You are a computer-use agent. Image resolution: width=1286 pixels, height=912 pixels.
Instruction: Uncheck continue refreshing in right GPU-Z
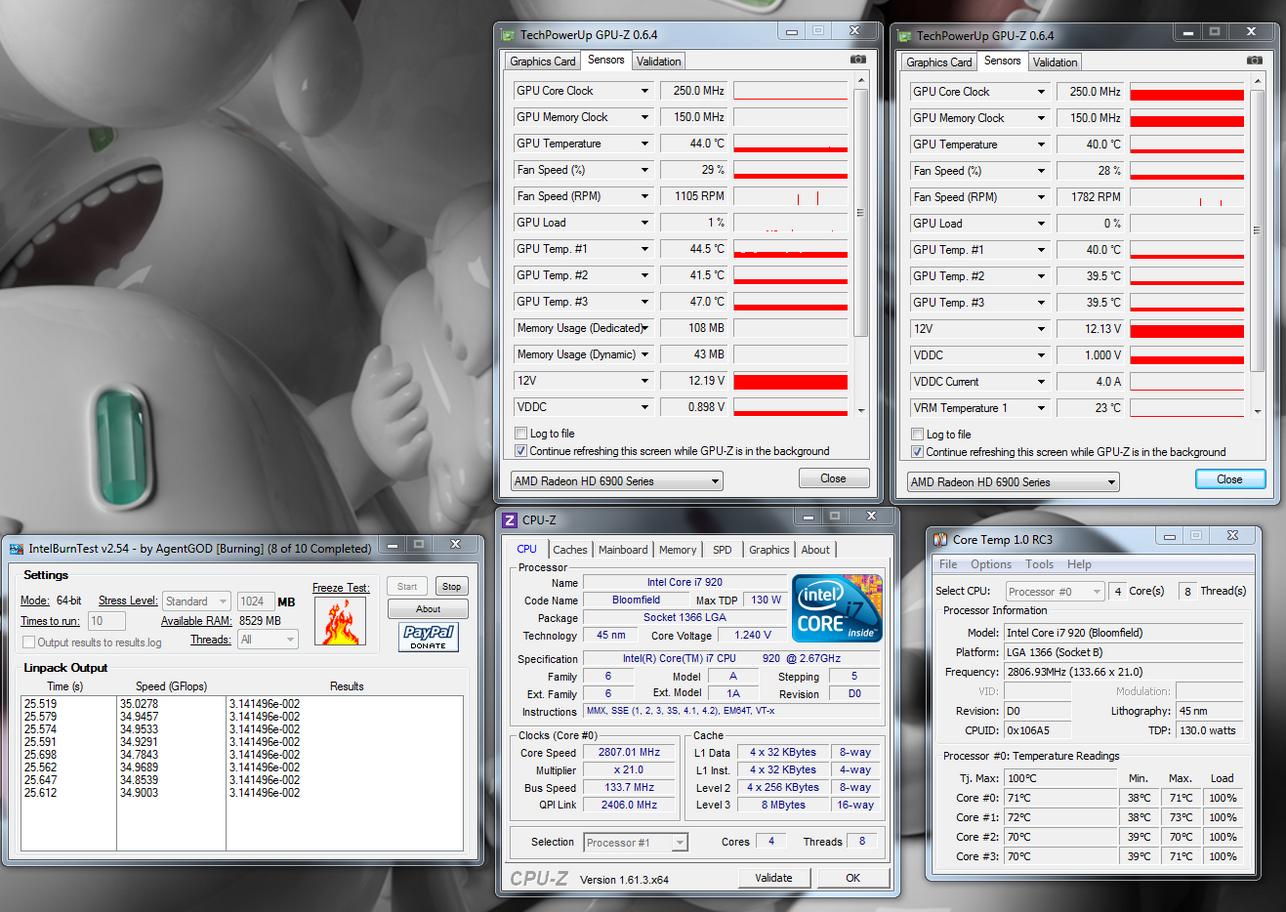point(917,451)
